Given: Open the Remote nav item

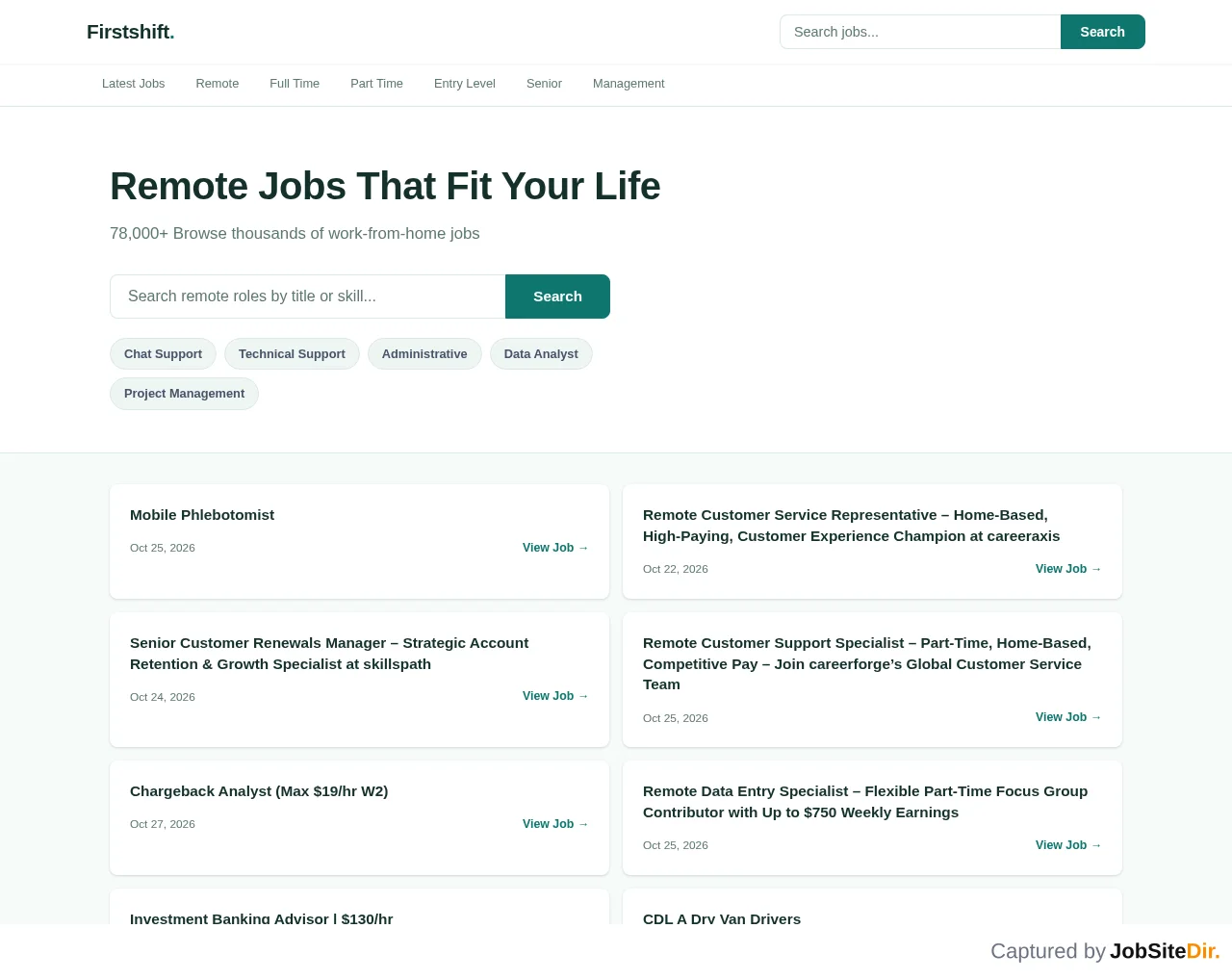Looking at the screenshot, I should (218, 84).
